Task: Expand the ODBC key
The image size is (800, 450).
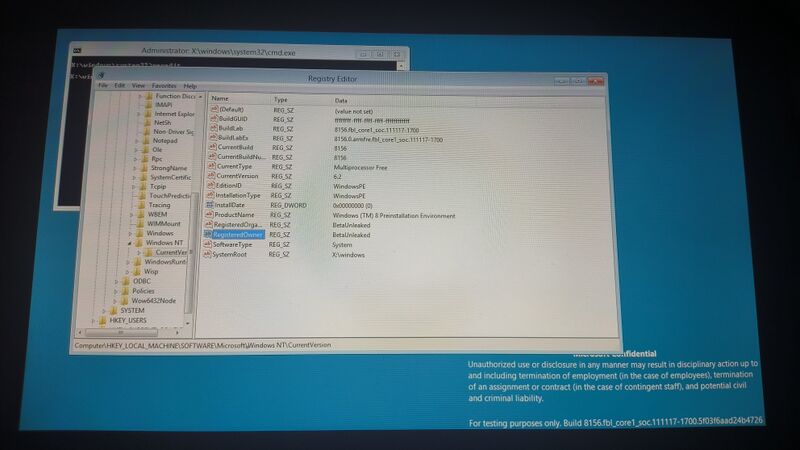Action: point(116,281)
